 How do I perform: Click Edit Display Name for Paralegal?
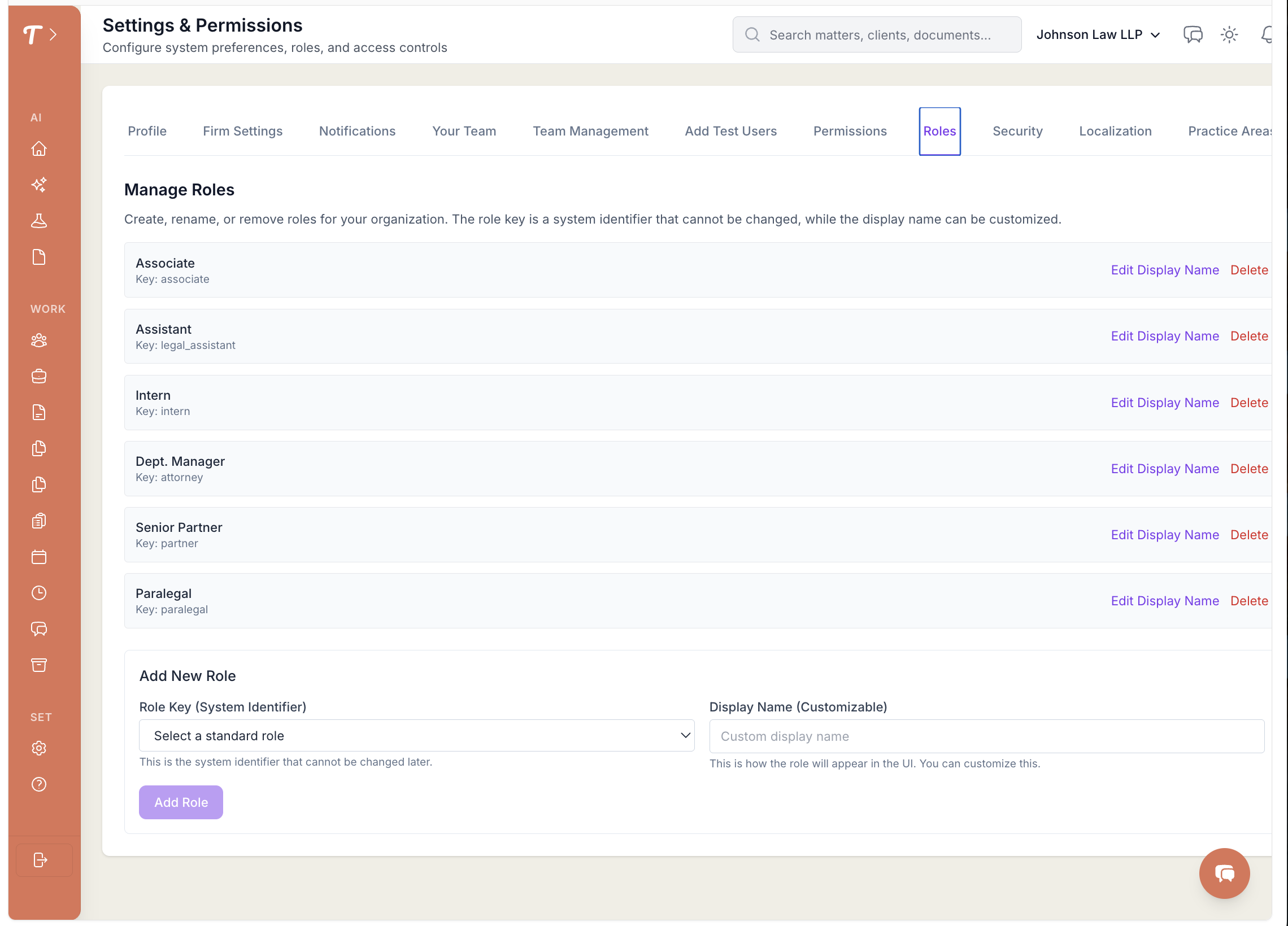point(1164,601)
